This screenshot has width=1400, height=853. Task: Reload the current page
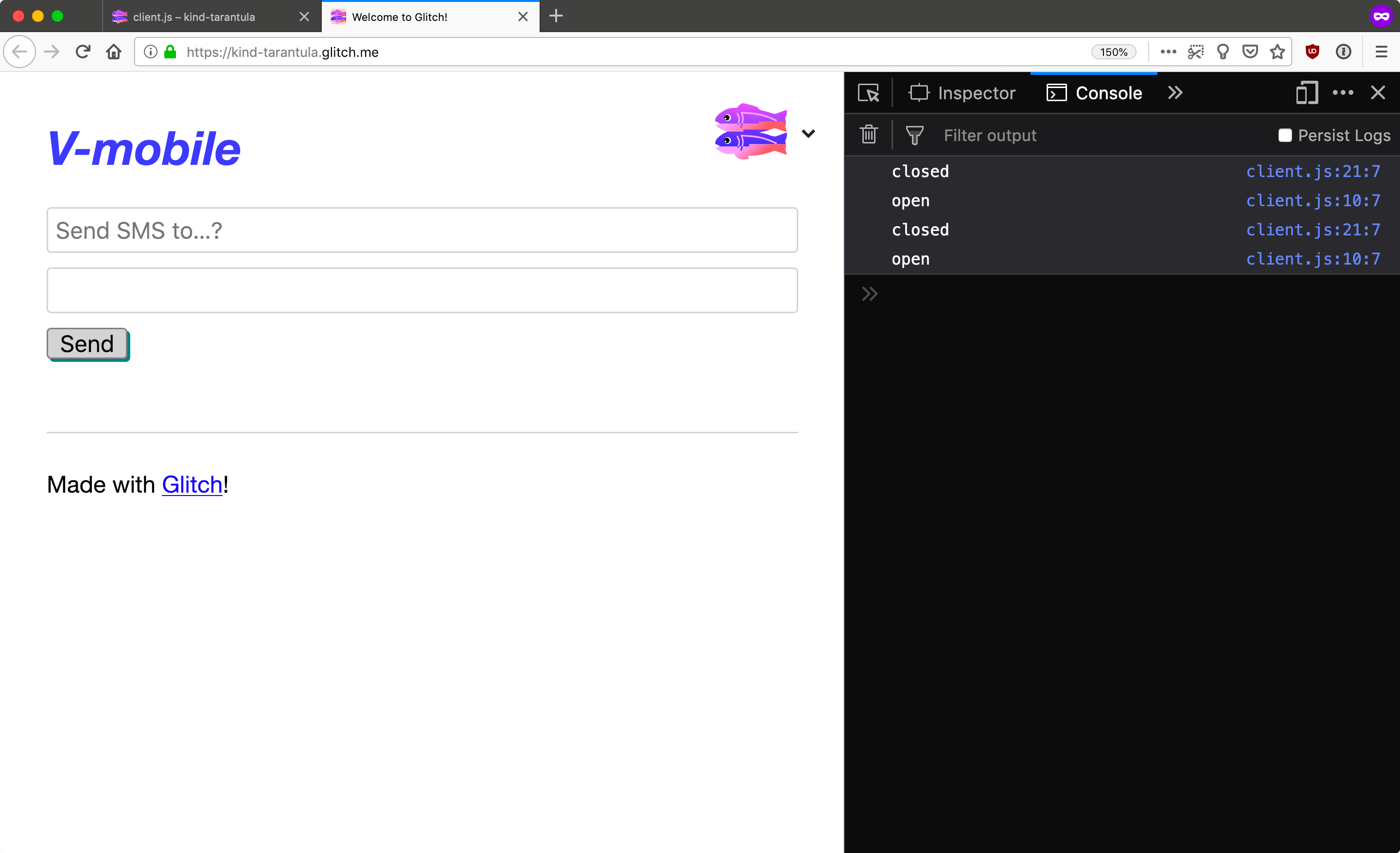(x=83, y=52)
